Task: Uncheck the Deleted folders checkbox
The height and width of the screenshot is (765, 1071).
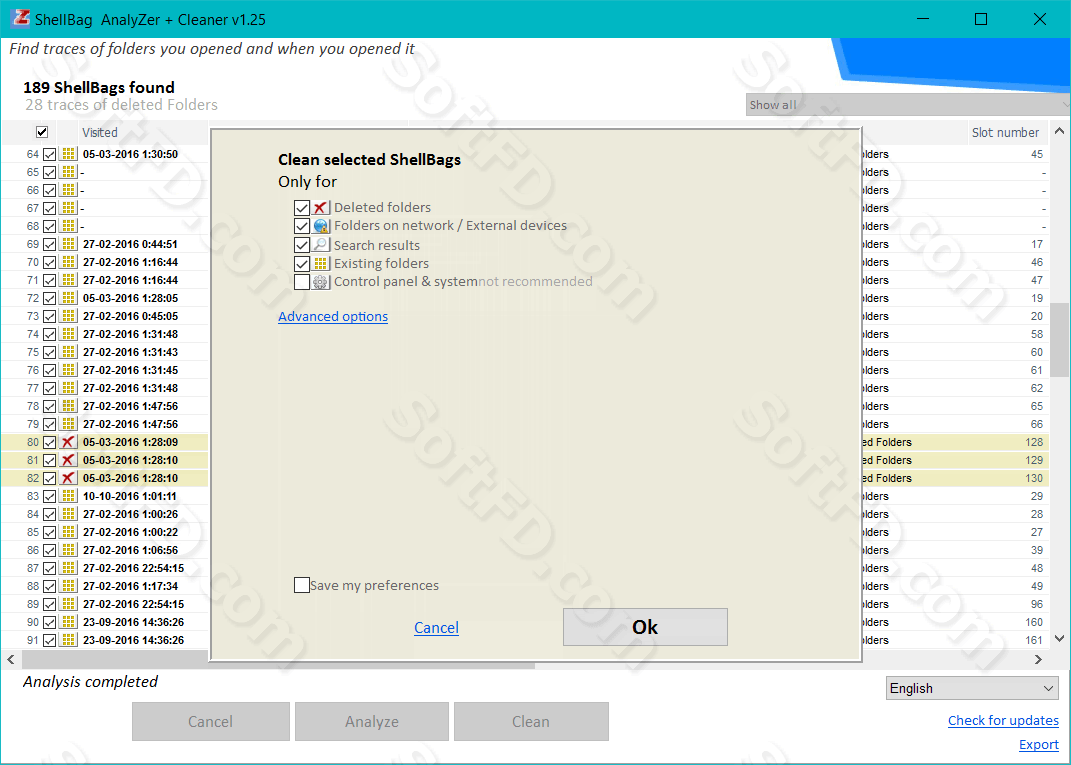Action: [x=302, y=208]
